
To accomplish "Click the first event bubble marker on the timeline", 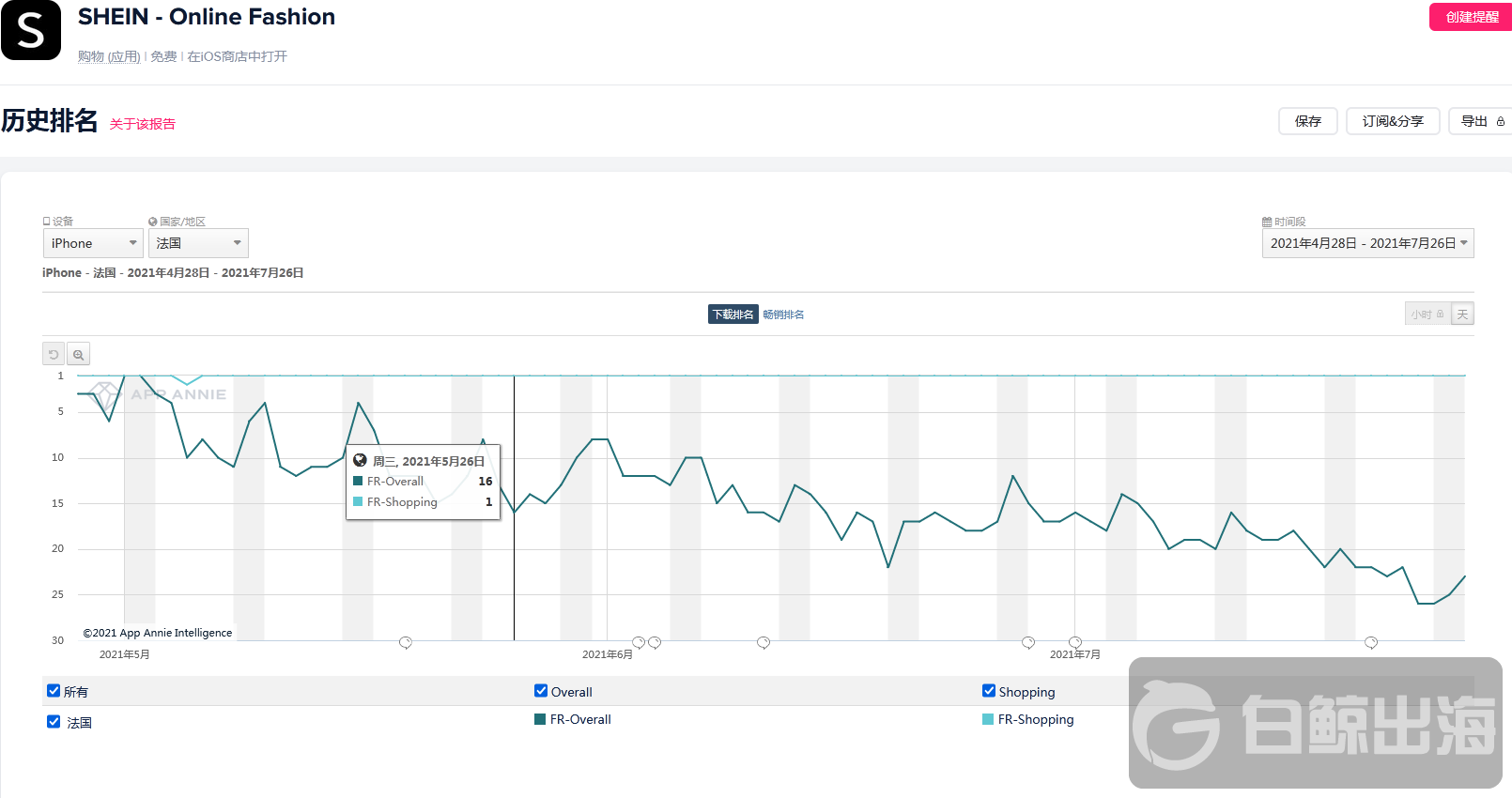I will [x=406, y=642].
